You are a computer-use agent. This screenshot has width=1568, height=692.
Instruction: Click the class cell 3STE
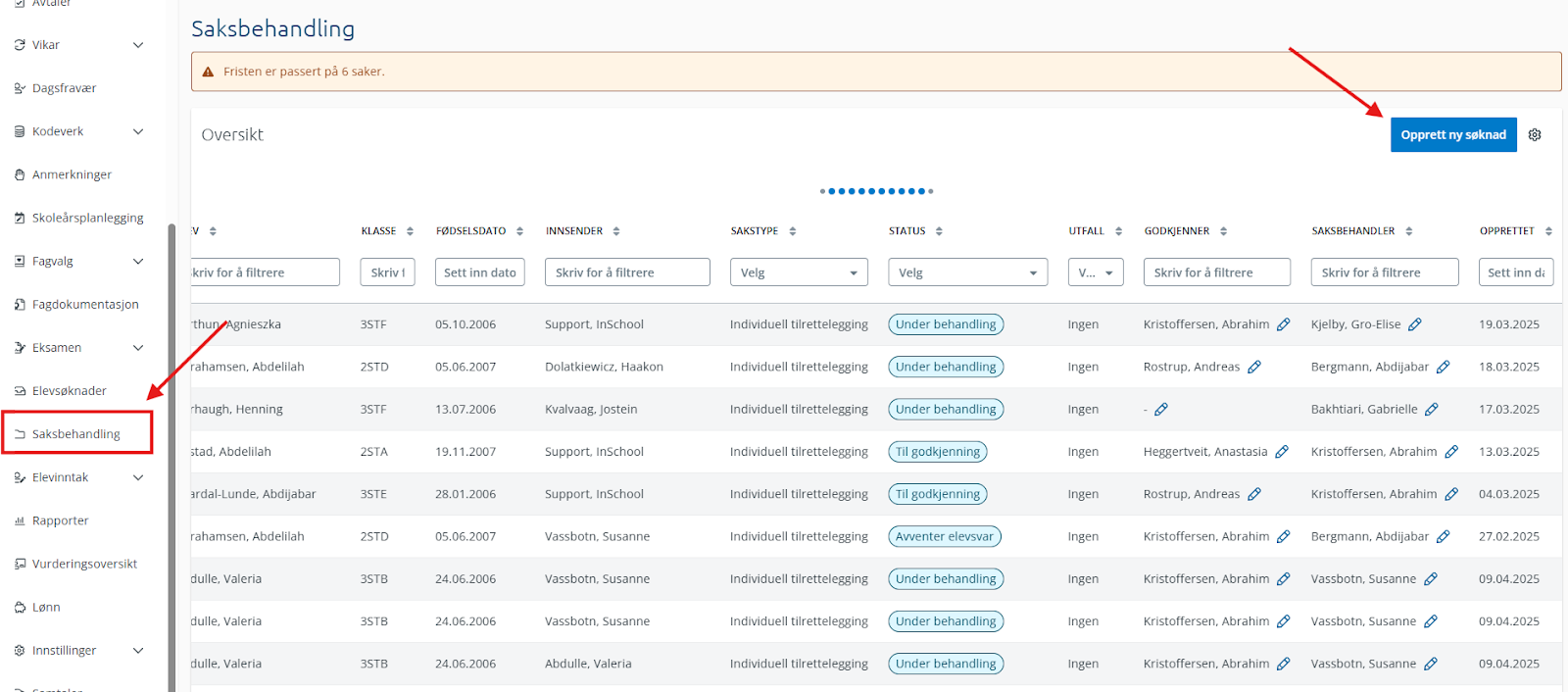[373, 494]
